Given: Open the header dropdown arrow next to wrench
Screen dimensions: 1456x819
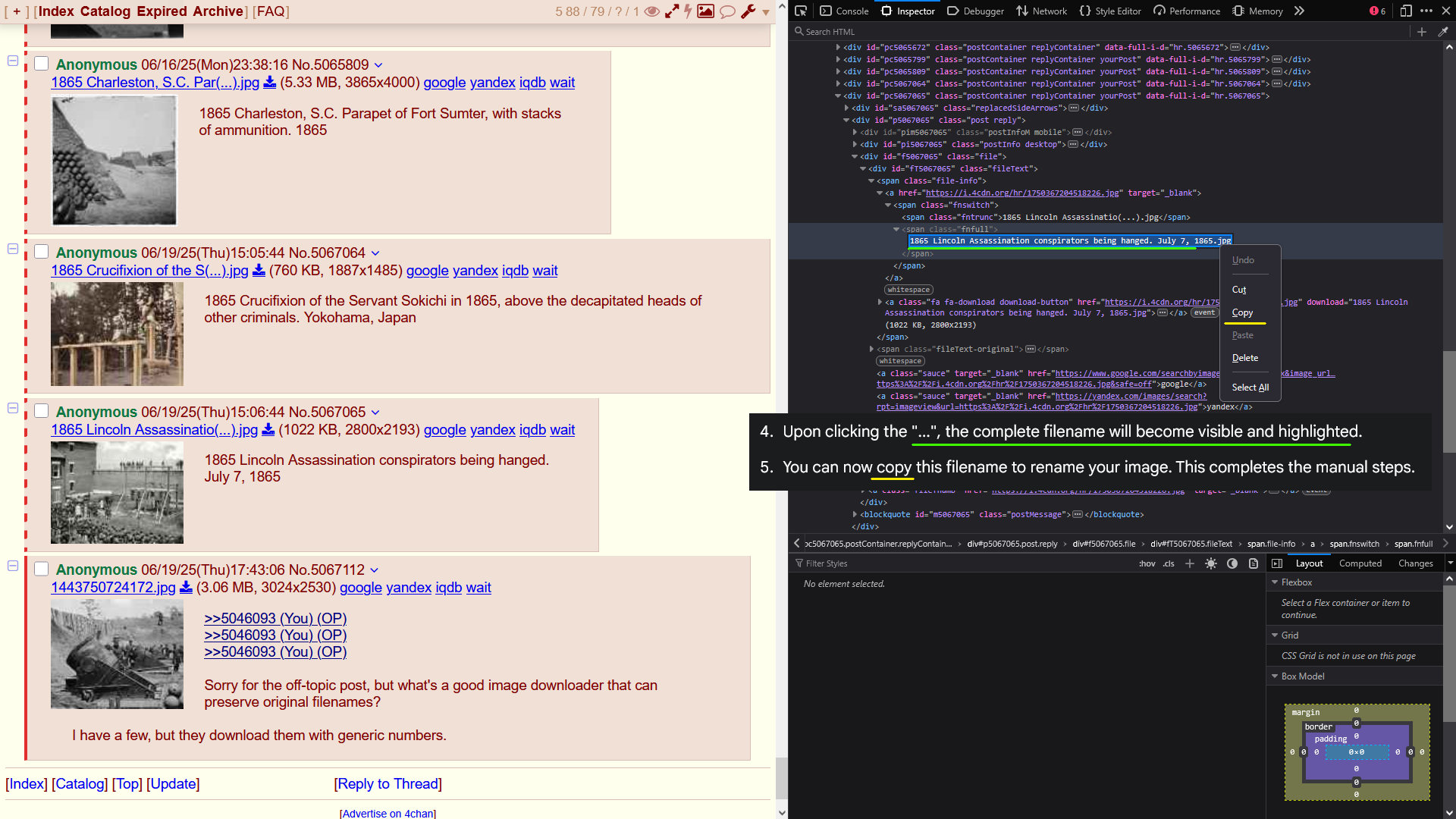Looking at the screenshot, I should [x=766, y=12].
